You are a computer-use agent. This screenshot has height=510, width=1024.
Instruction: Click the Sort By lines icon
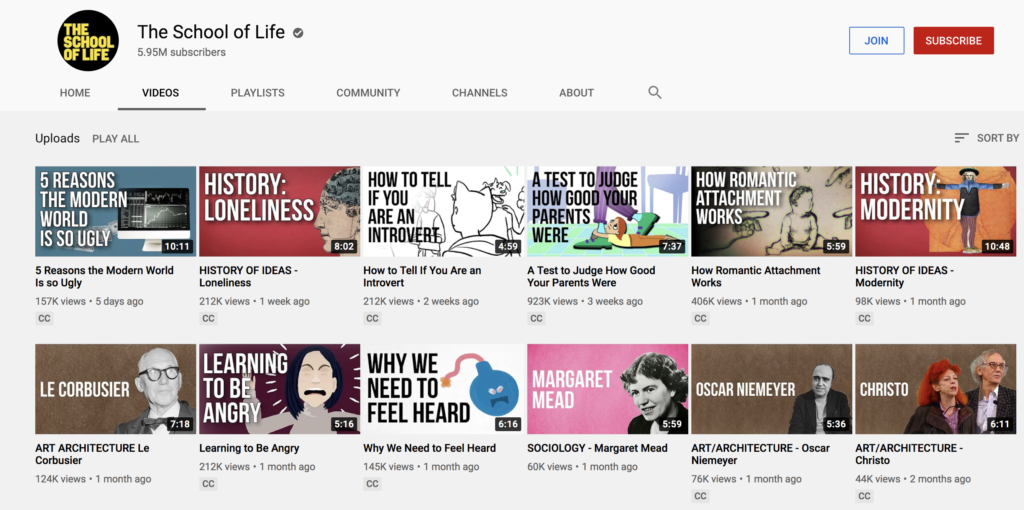coord(961,138)
